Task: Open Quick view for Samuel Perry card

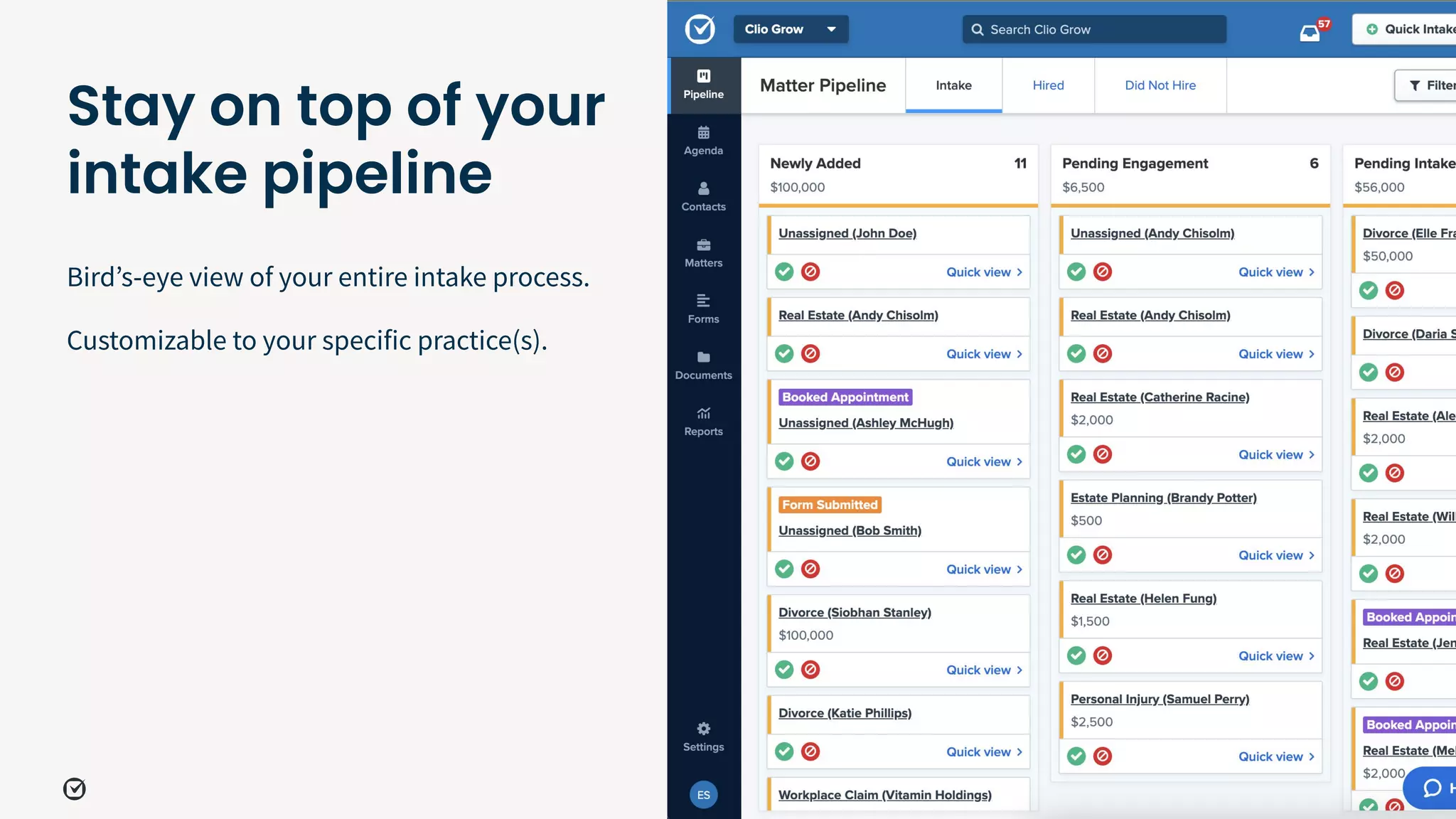Action: point(1276,757)
